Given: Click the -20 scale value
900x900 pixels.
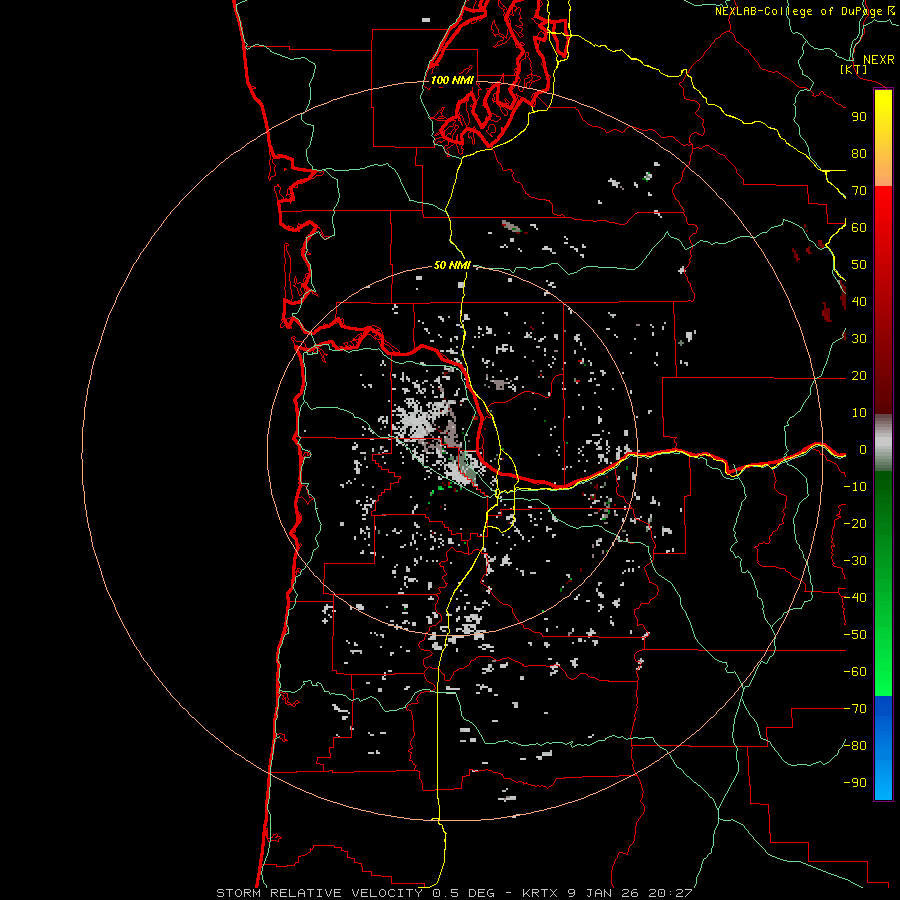Looking at the screenshot, I should coord(855,524).
